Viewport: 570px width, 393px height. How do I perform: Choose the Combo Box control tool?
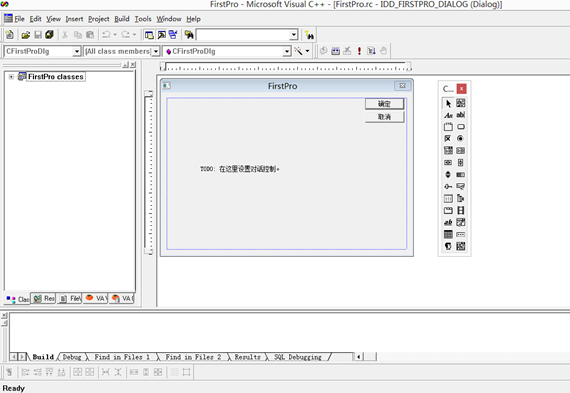coord(448,151)
